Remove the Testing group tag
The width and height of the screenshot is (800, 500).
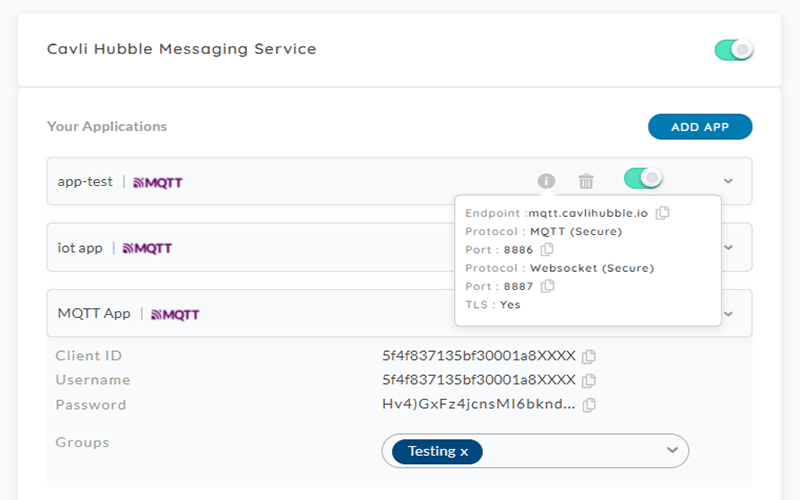pyautogui.click(x=464, y=452)
